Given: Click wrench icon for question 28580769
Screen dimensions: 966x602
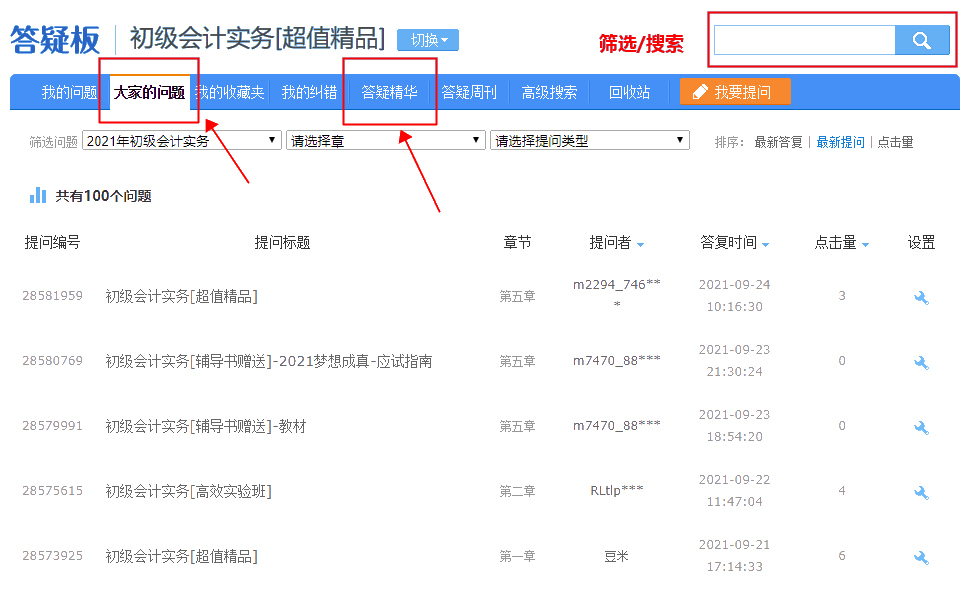Looking at the screenshot, I should [x=921, y=362].
